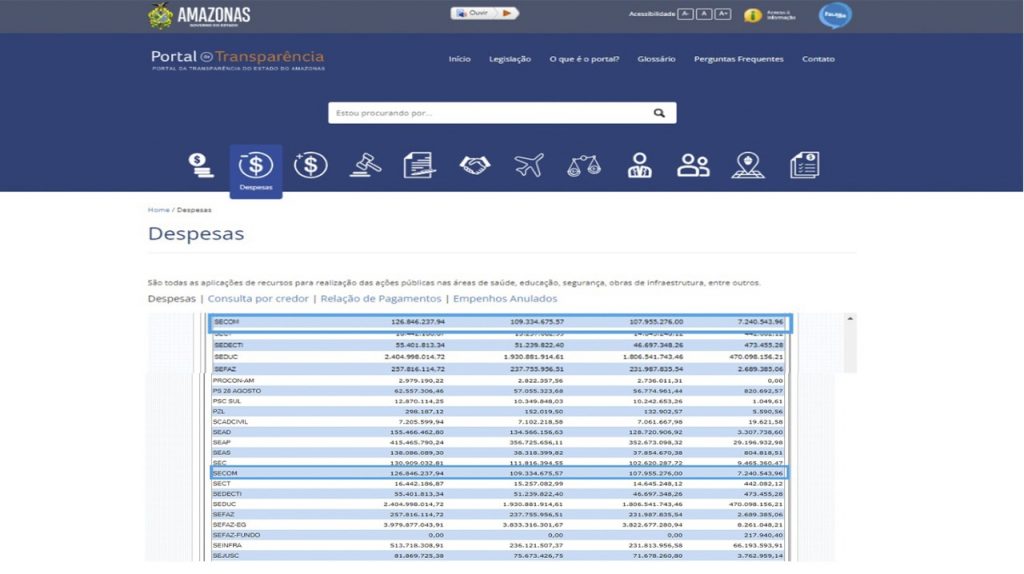Increase font size with A+ button

[723, 14]
